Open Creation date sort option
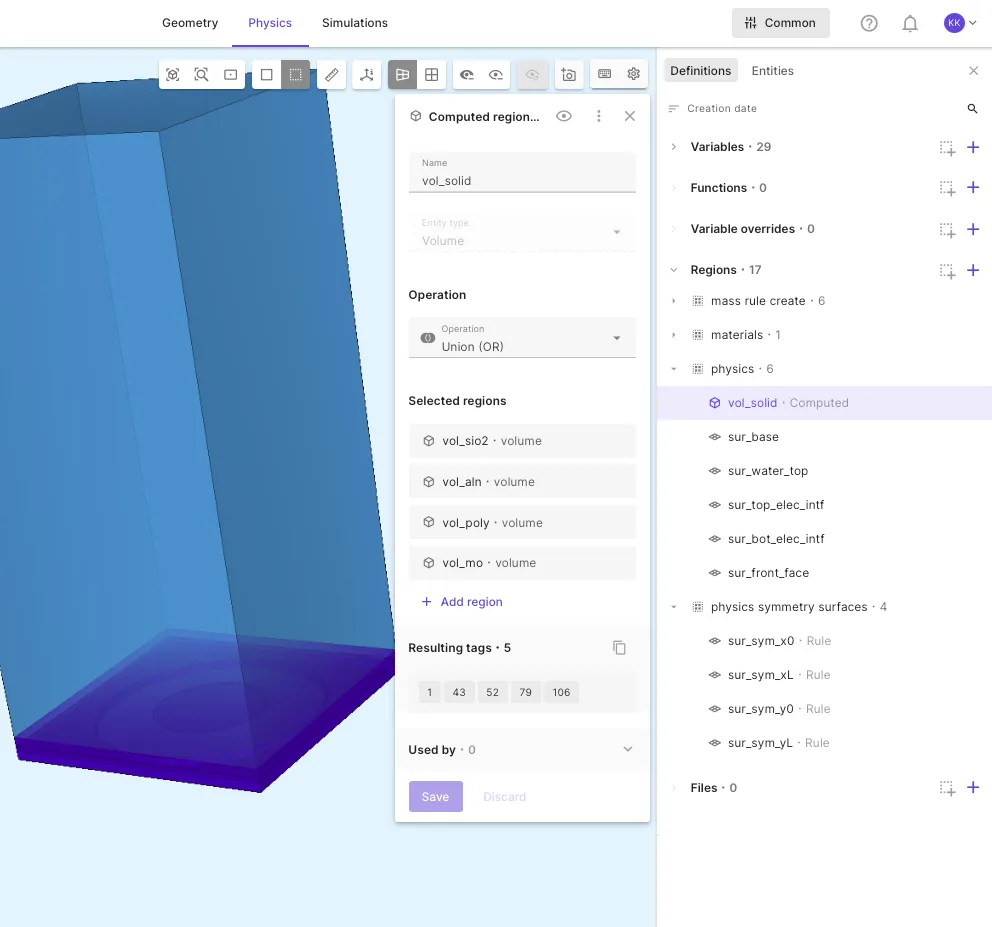The height and width of the screenshot is (927, 992). click(712, 109)
